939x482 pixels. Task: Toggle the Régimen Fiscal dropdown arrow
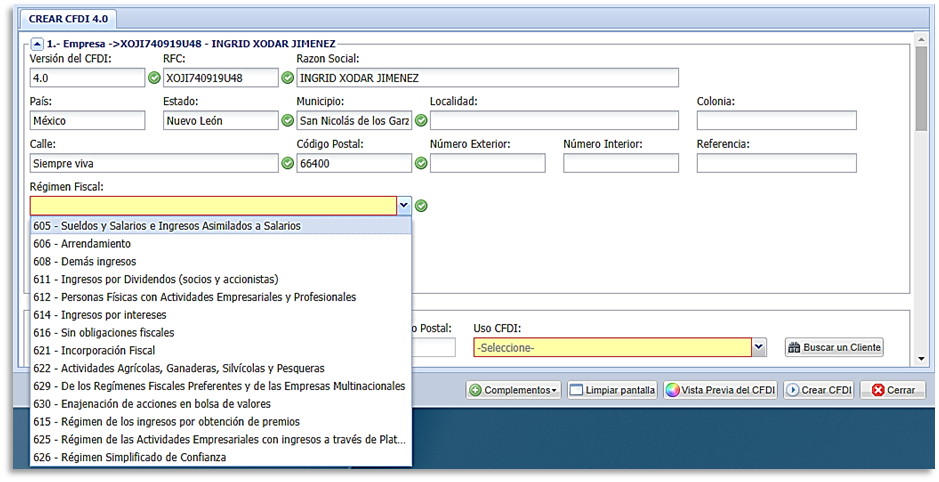[x=404, y=205]
